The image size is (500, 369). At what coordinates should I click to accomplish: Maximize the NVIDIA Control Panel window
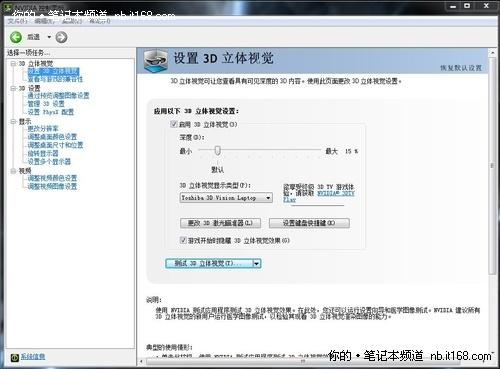click(467, 6)
